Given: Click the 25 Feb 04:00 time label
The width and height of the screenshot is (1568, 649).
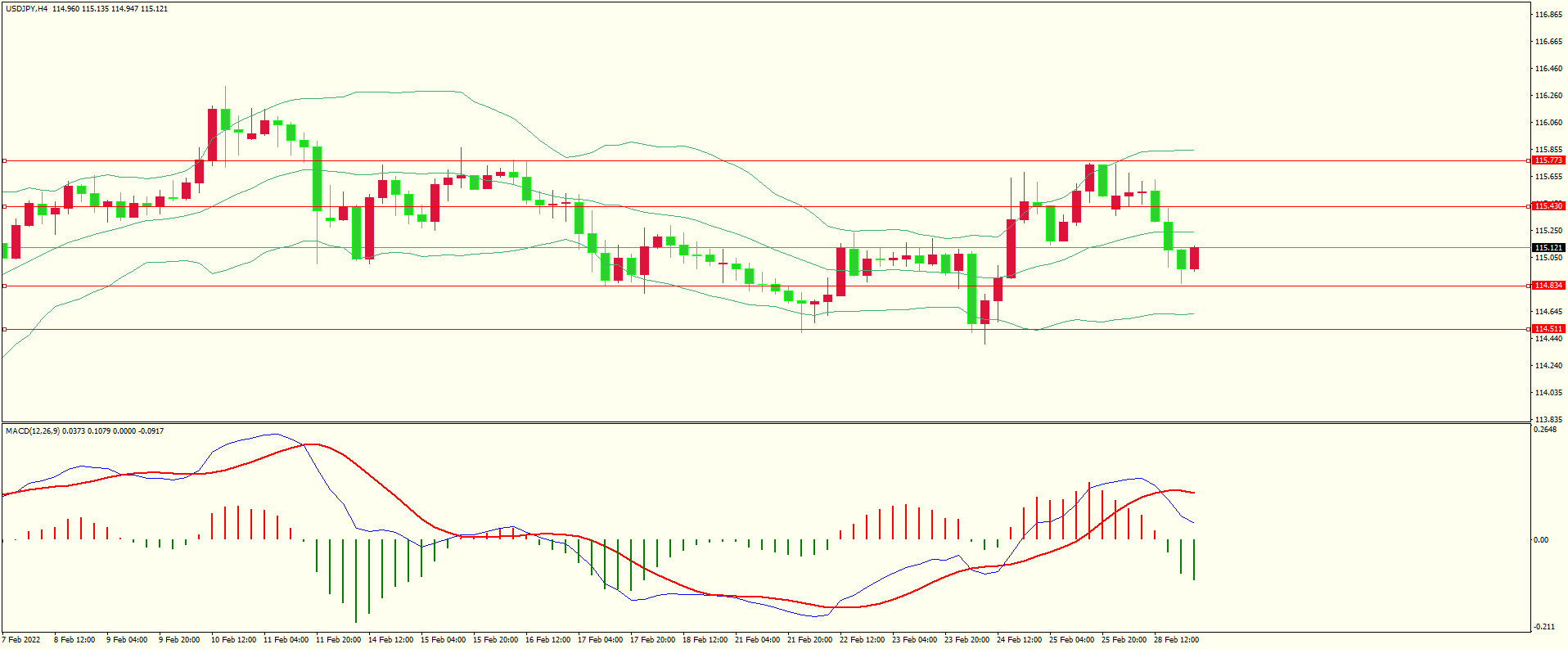Looking at the screenshot, I should pos(1071,640).
